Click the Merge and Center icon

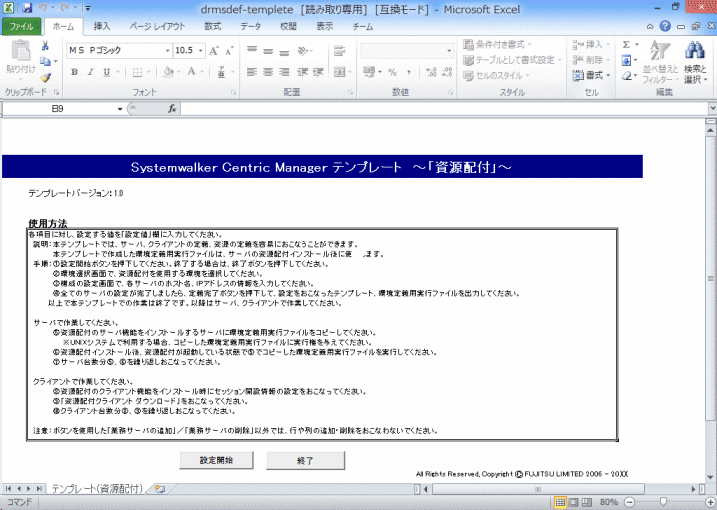click(339, 72)
